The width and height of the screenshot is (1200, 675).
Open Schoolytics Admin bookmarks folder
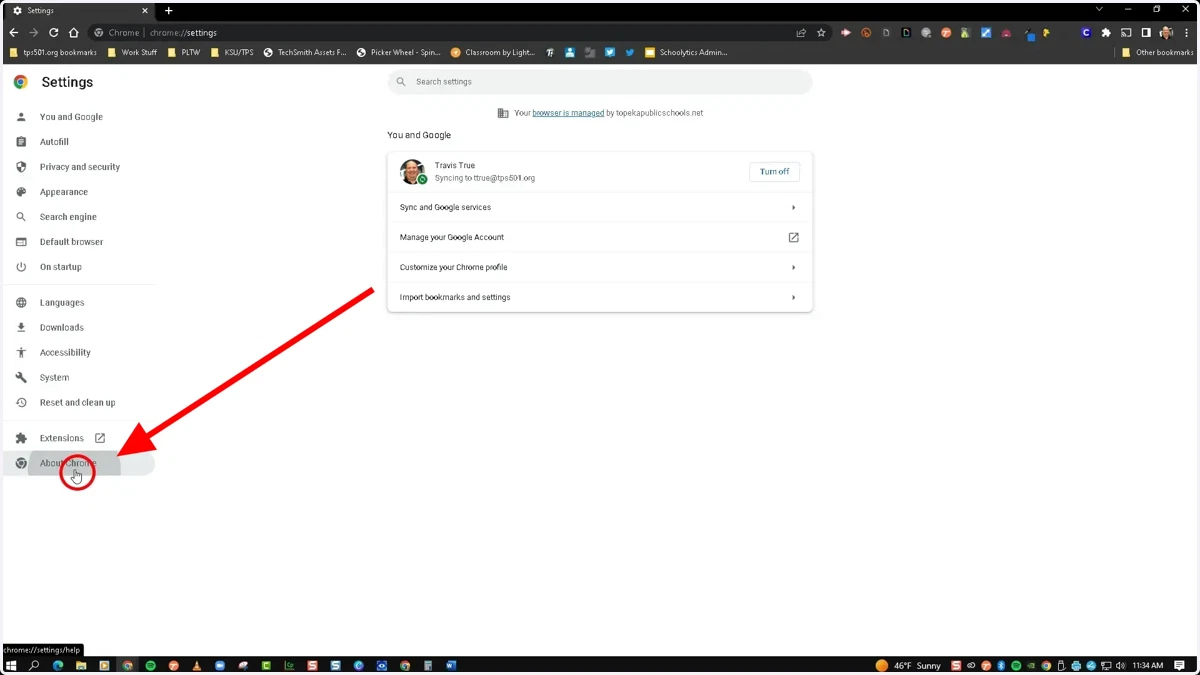pyautogui.click(x=686, y=53)
